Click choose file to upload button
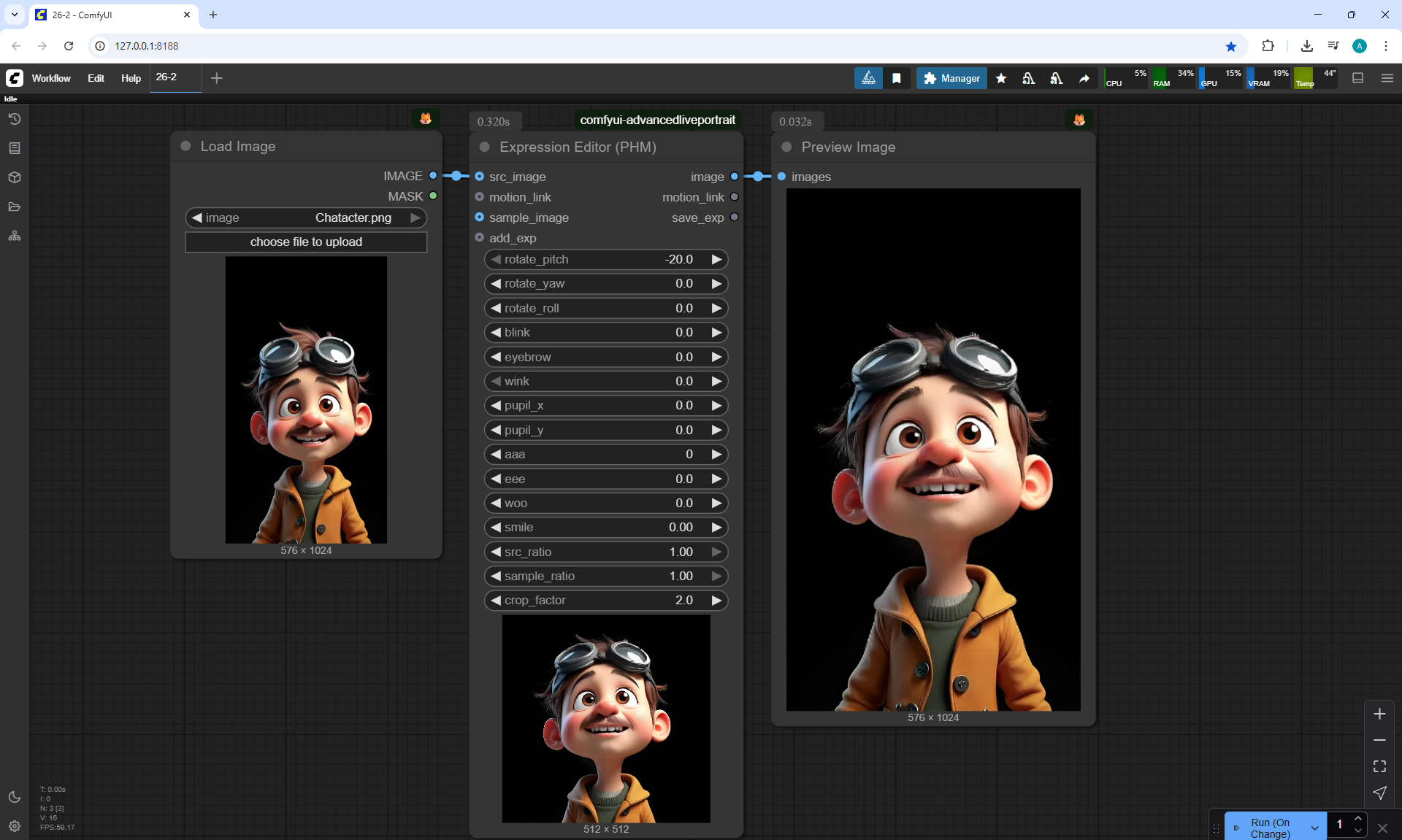1402x840 pixels. [x=306, y=242]
